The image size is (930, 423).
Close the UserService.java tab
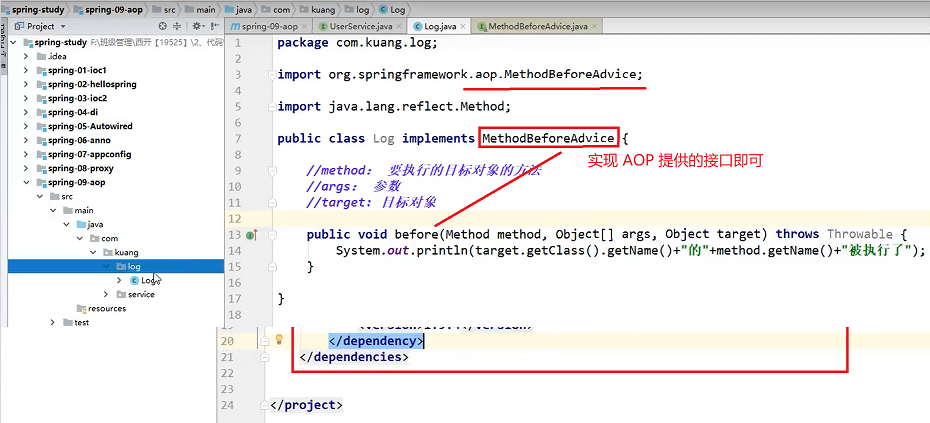pos(399,27)
